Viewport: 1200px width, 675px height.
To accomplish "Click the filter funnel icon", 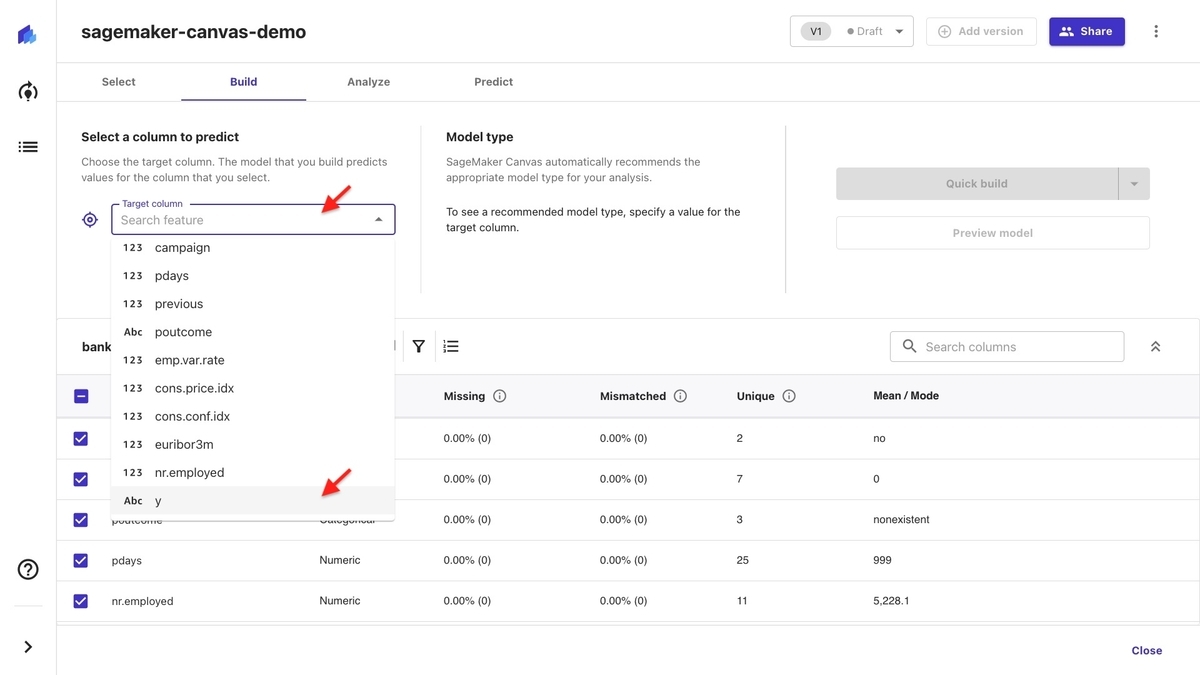I will click(x=419, y=347).
